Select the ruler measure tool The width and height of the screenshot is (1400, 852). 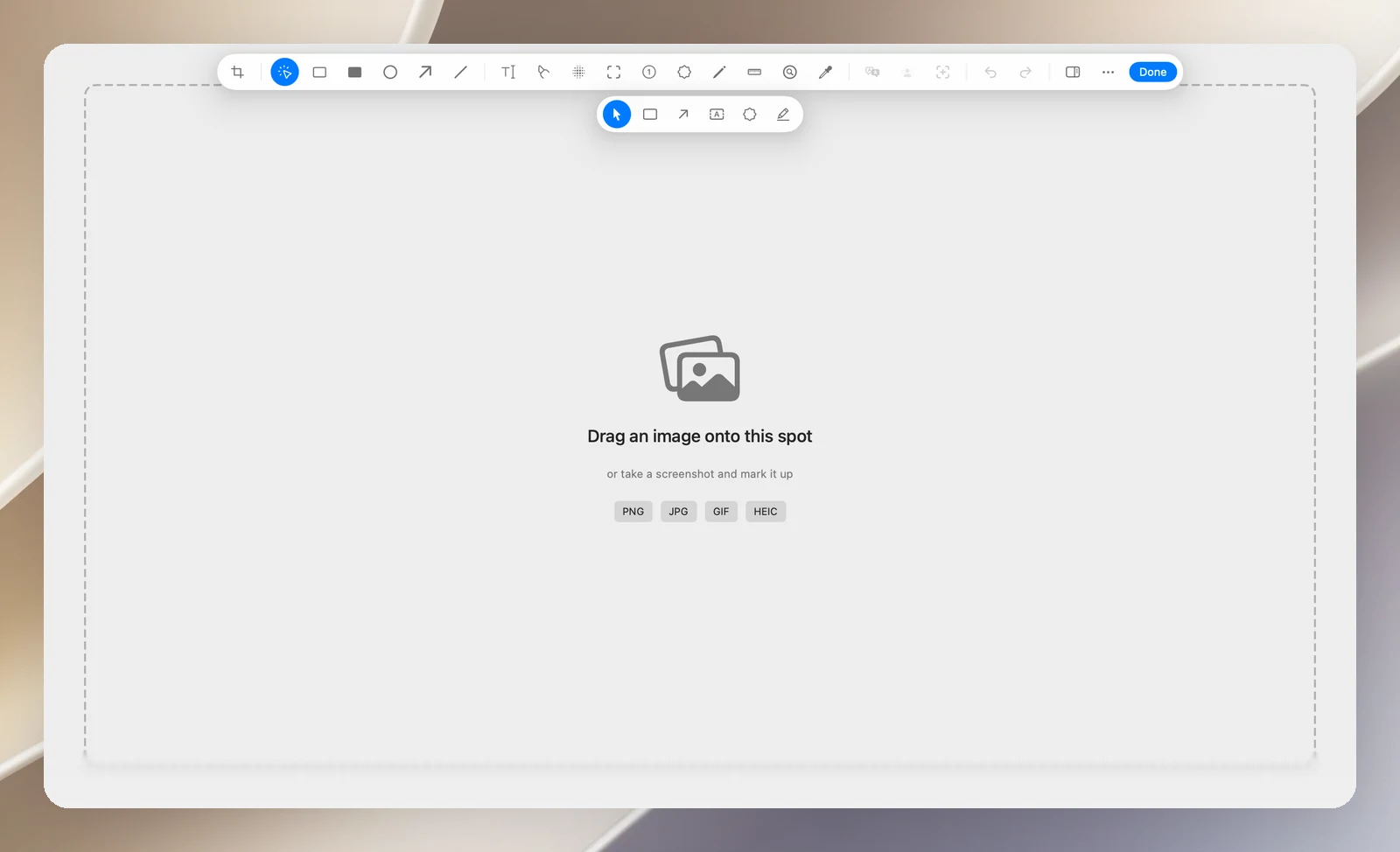(754, 72)
